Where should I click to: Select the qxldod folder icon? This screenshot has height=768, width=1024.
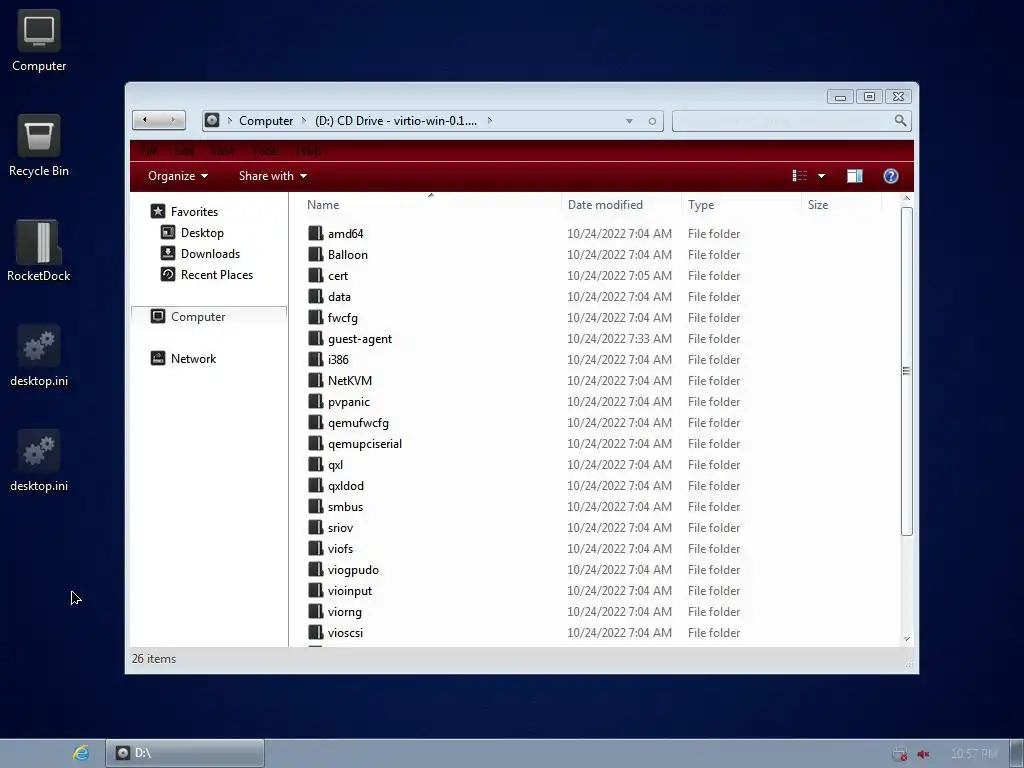click(316, 485)
